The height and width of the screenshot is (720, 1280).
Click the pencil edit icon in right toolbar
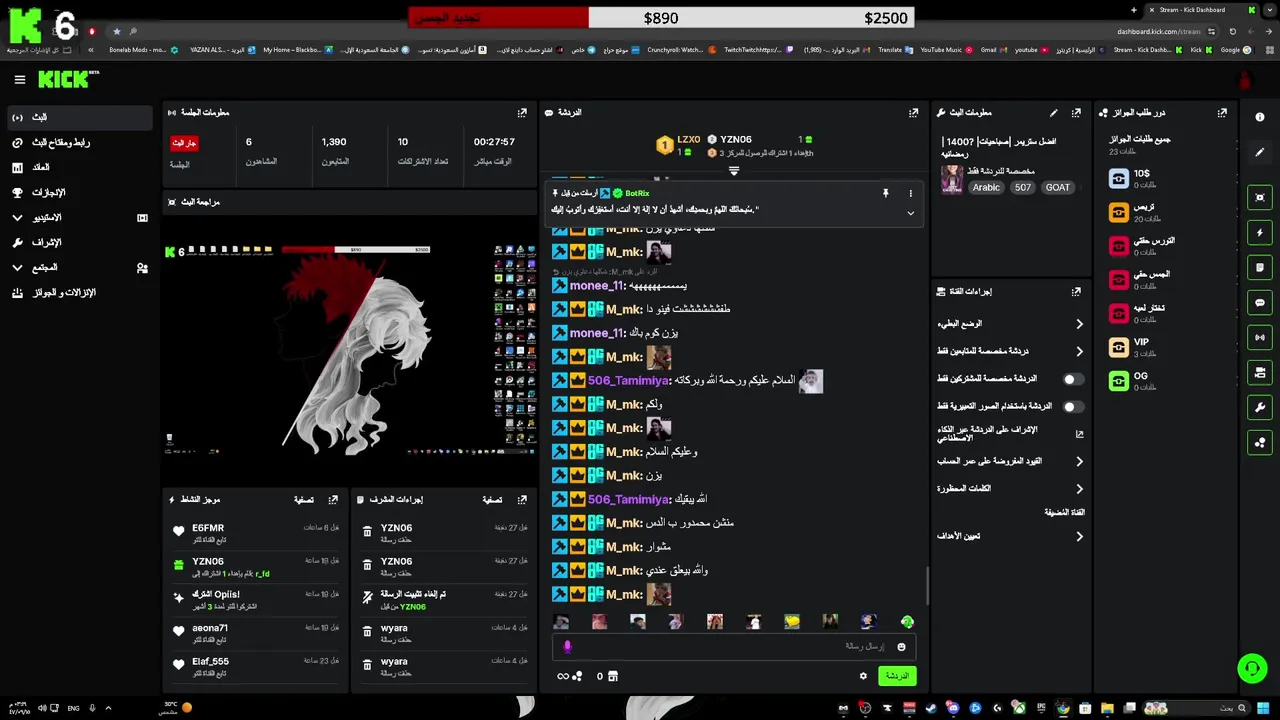[x=1260, y=152]
